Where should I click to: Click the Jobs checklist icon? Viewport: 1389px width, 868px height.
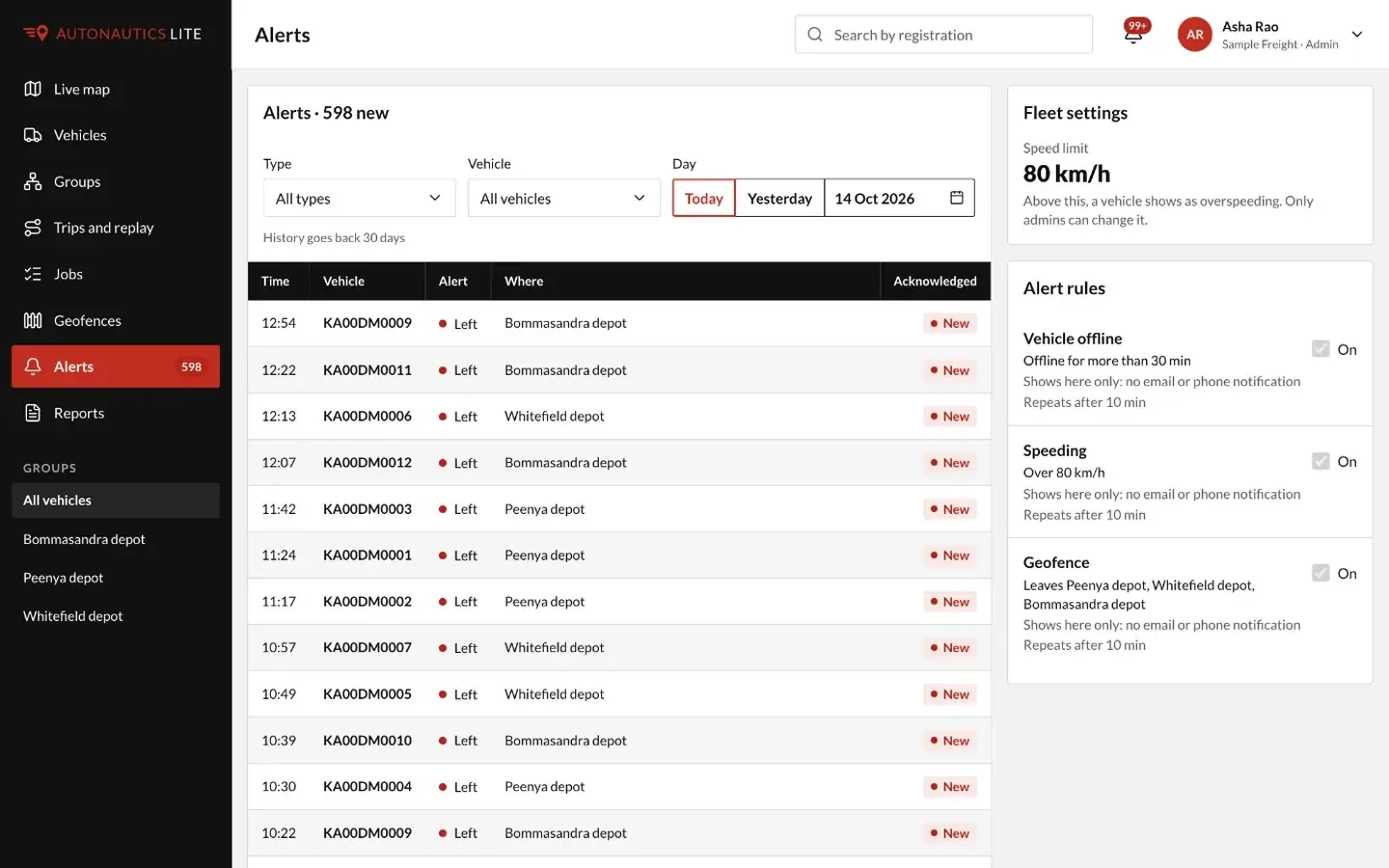[33, 274]
